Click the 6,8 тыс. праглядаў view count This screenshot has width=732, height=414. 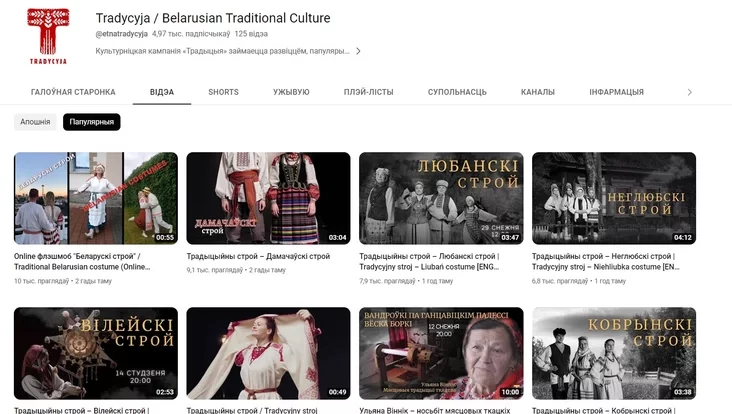(560, 281)
